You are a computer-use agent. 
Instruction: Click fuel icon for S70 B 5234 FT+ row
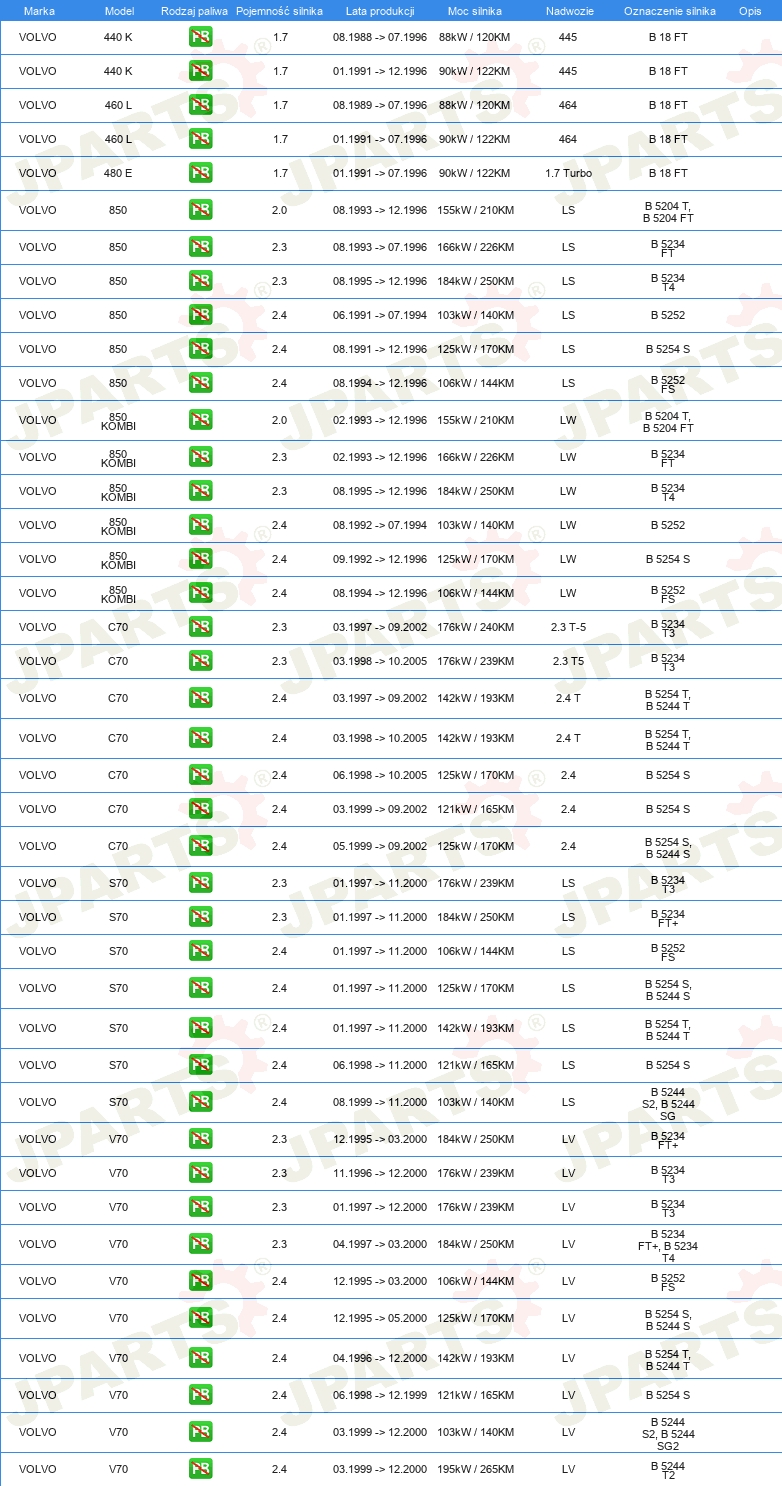[x=200, y=917]
